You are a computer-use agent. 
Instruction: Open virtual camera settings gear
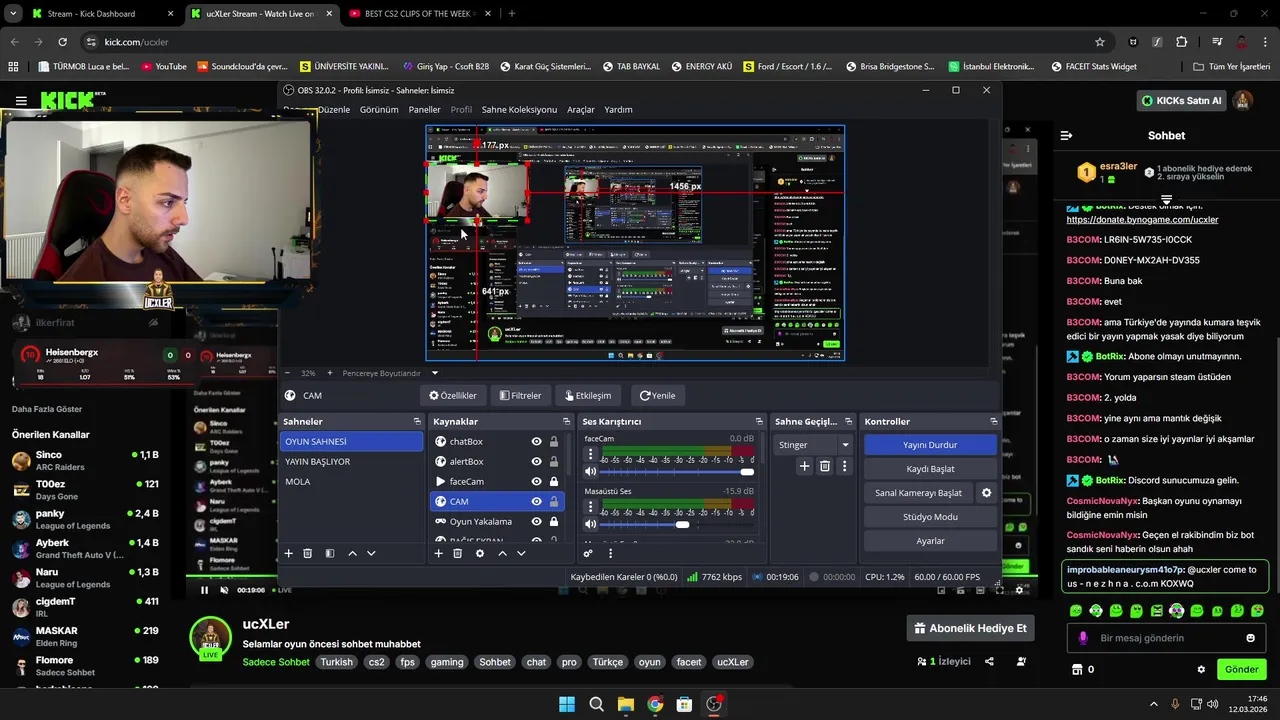tap(986, 493)
